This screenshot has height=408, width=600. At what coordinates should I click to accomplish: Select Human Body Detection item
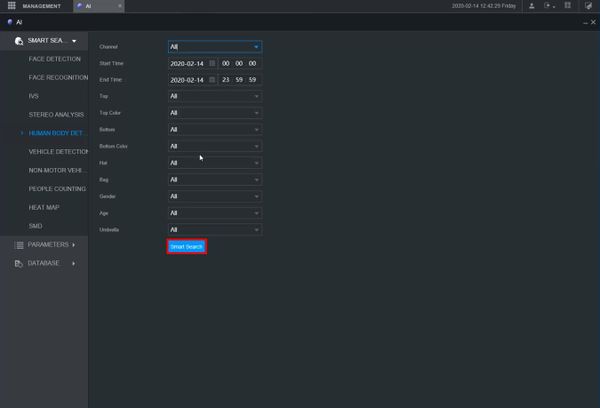(57, 133)
